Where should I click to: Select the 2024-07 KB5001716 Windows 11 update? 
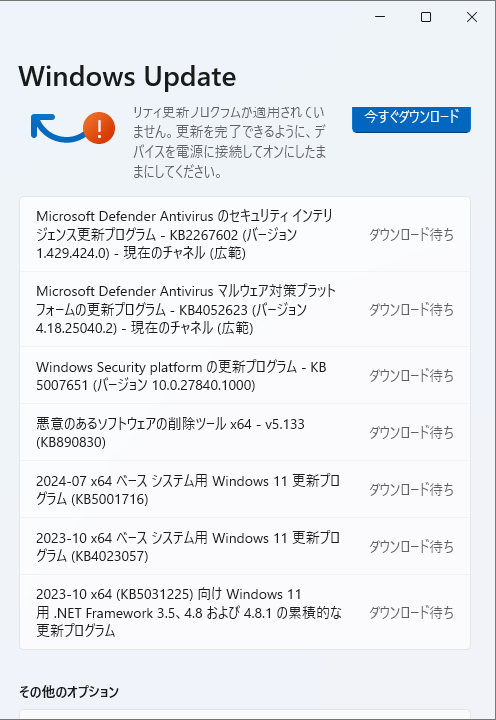point(245,489)
